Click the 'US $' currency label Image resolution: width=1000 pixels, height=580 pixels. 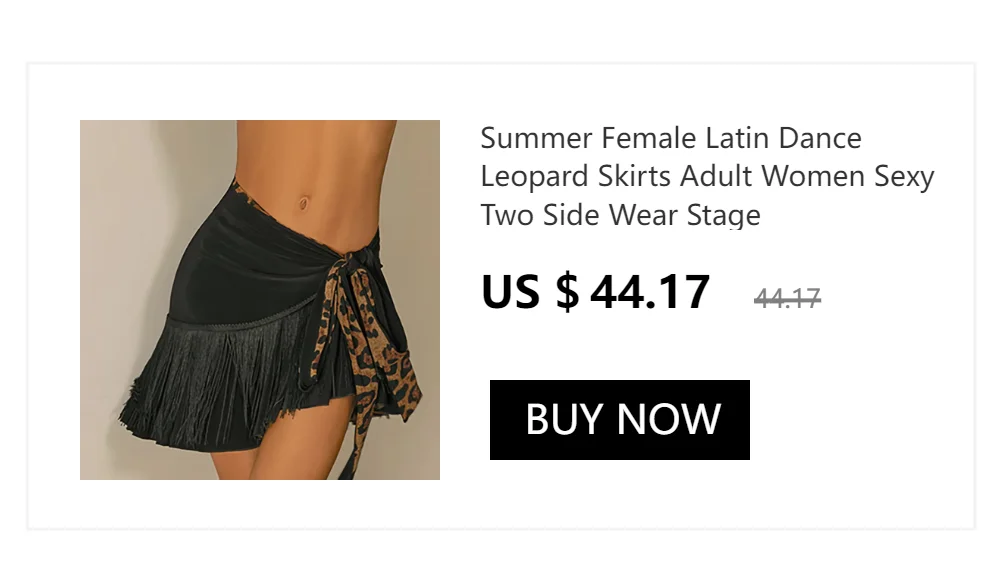(530, 292)
